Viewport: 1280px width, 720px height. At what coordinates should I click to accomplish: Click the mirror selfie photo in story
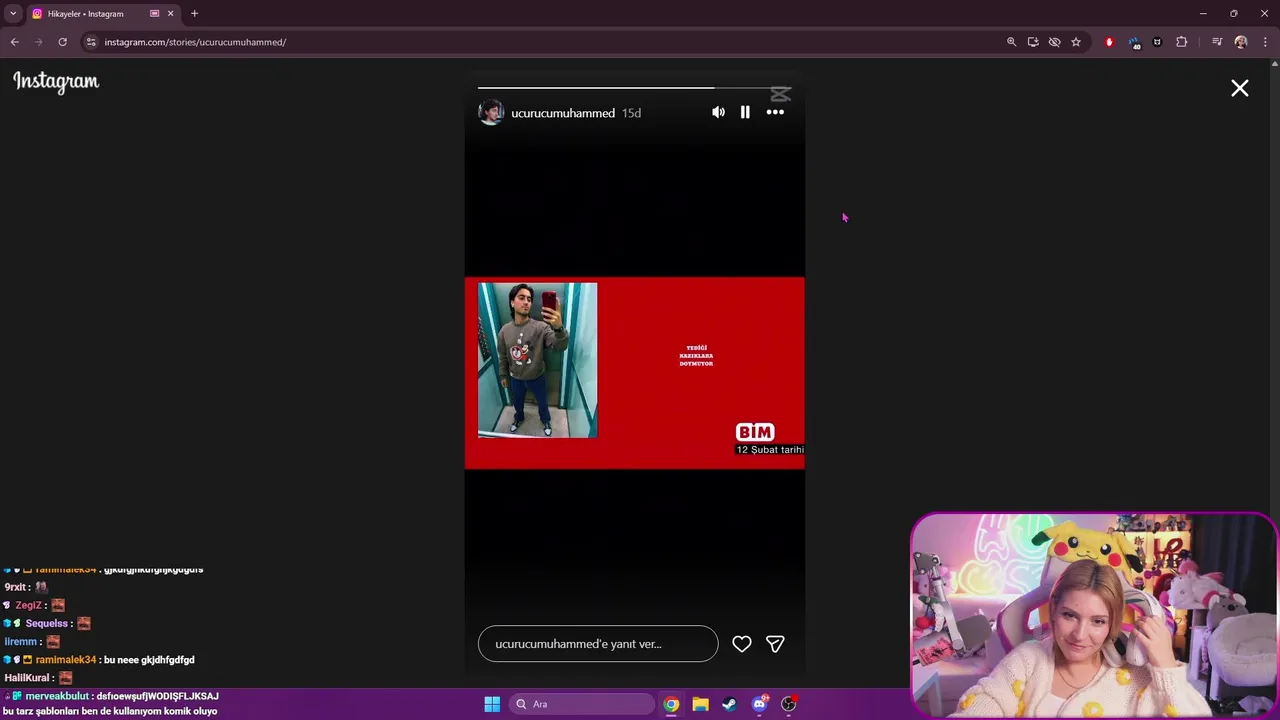click(538, 360)
